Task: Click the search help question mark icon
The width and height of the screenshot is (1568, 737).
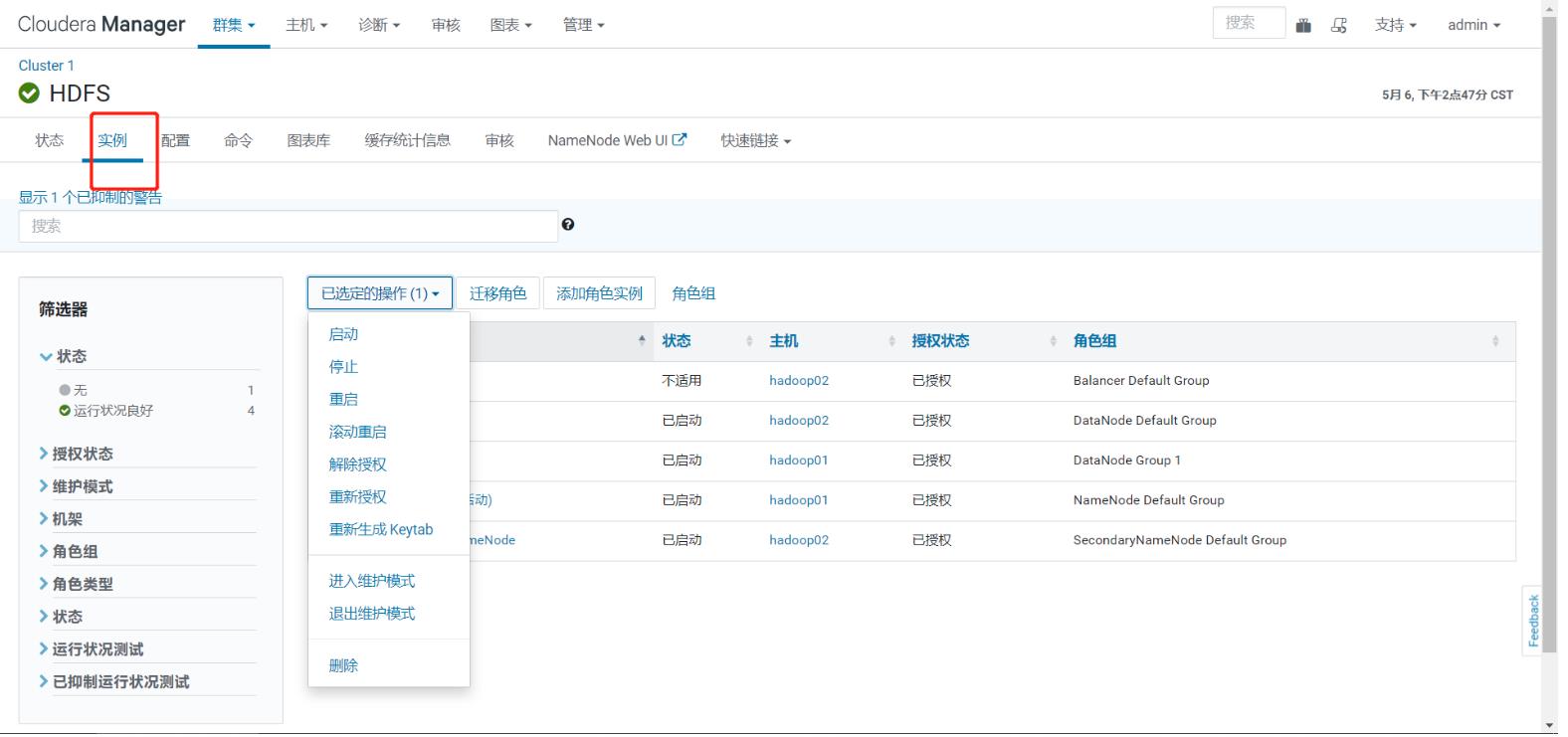Action: (568, 225)
